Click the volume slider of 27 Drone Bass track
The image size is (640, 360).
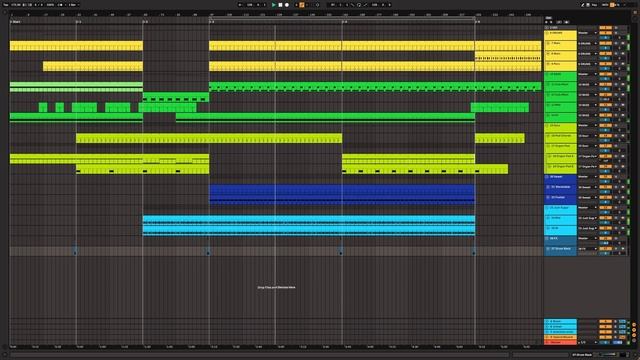tap(606, 253)
